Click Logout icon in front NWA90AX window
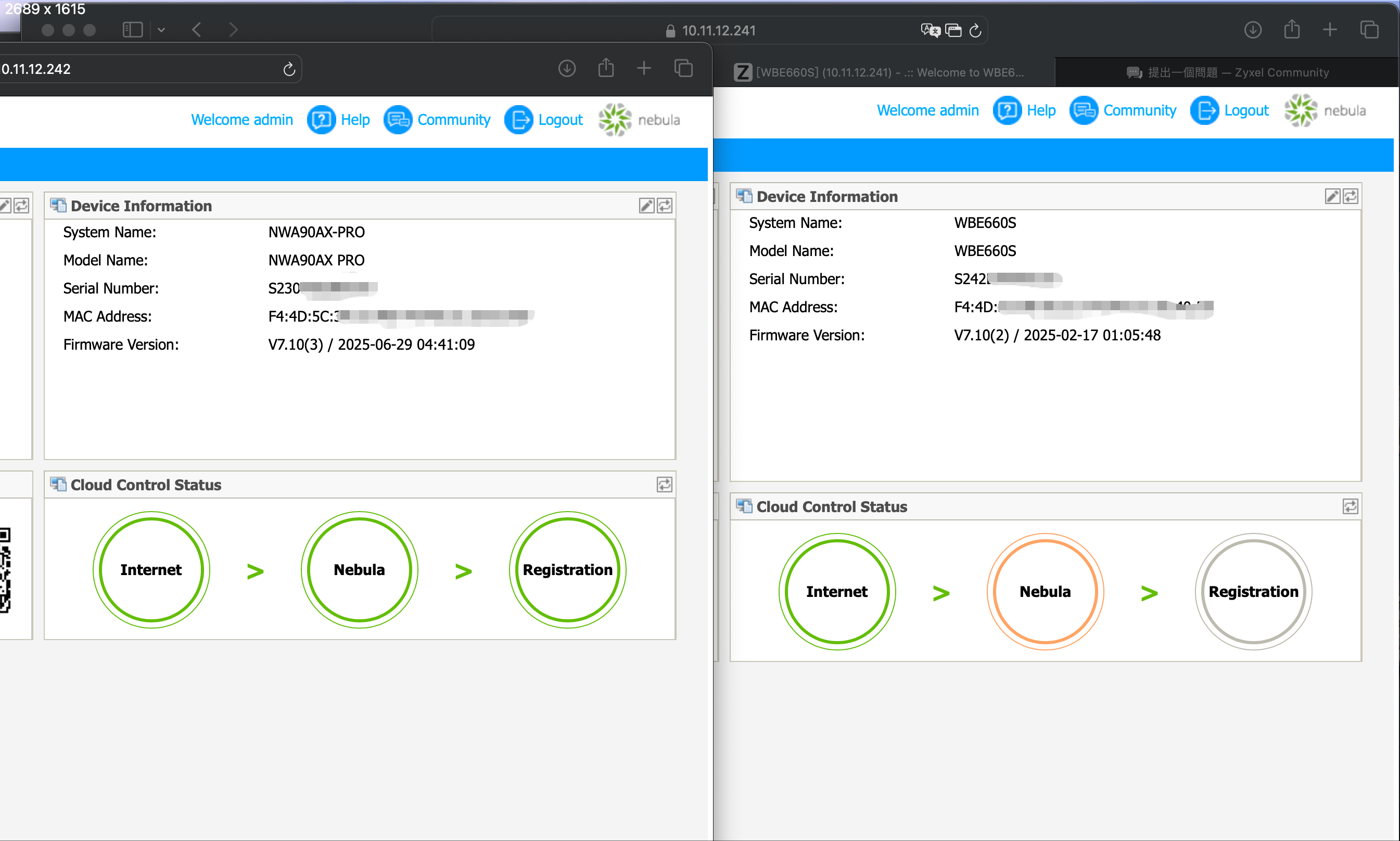Image resolution: width=1400 pixels, height=841 pixels. [518, 120]
